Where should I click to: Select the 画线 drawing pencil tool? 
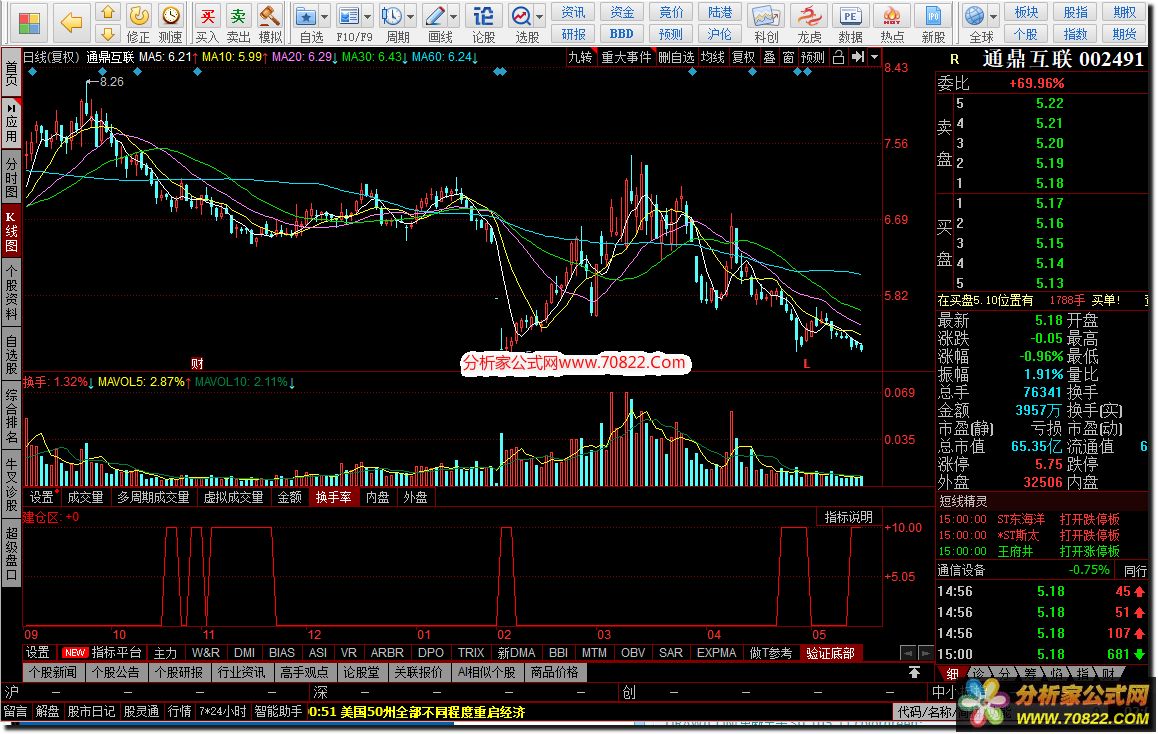click(x=435, y=16)
